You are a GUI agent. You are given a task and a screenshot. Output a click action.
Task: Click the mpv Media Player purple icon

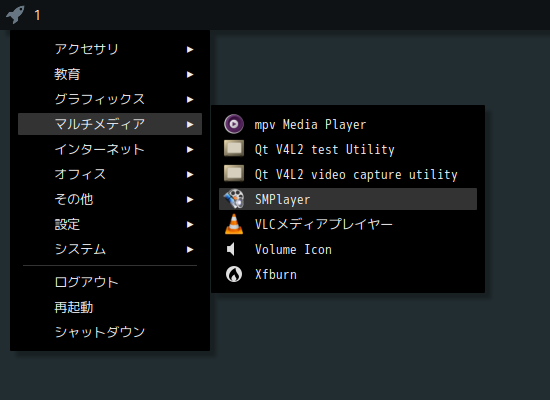[234, 124]
